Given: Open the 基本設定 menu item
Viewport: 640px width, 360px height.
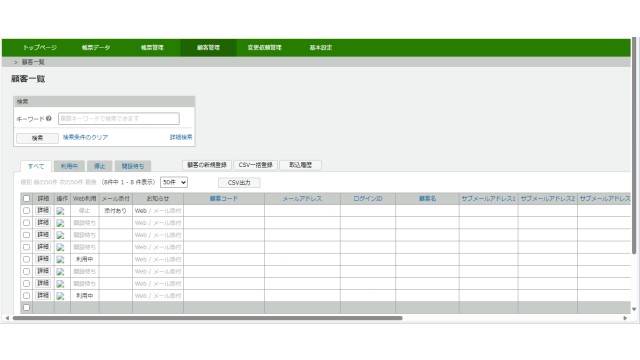Looking at the screenshot, I should [321, 47].
